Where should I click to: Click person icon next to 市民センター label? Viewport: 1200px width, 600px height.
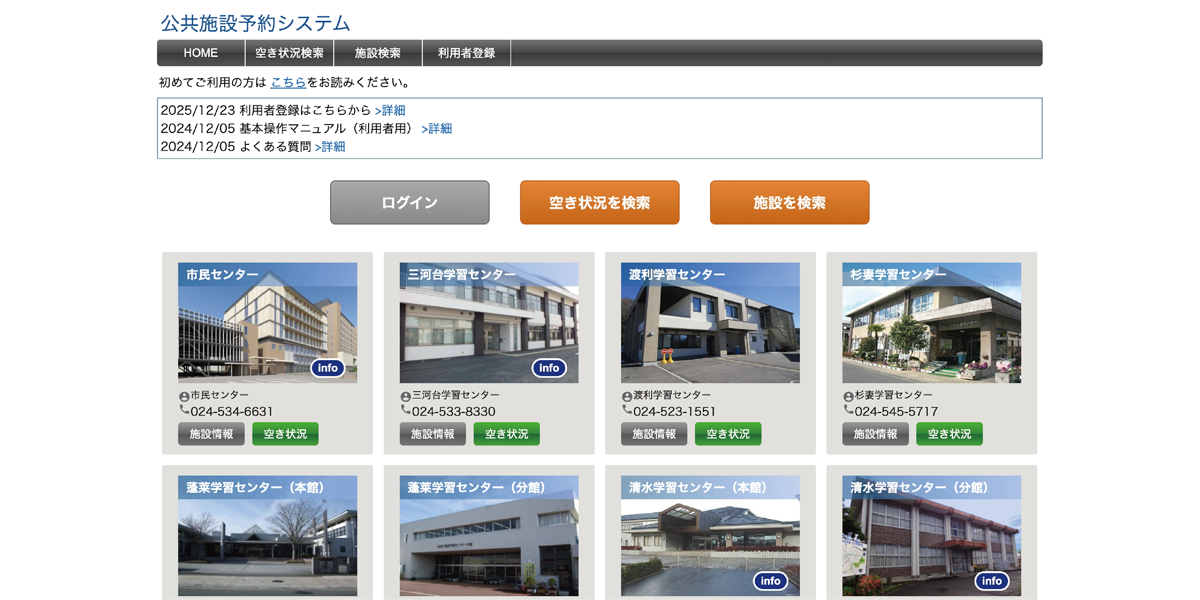184,396
